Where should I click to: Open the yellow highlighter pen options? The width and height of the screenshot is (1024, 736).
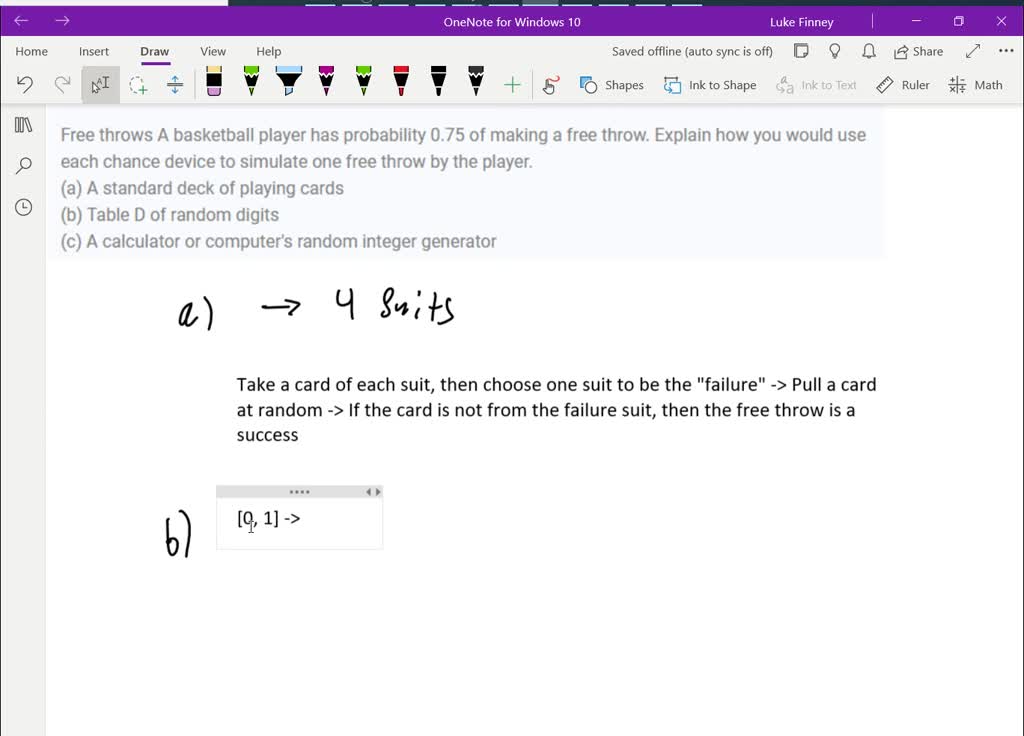(x=289, y=84)
